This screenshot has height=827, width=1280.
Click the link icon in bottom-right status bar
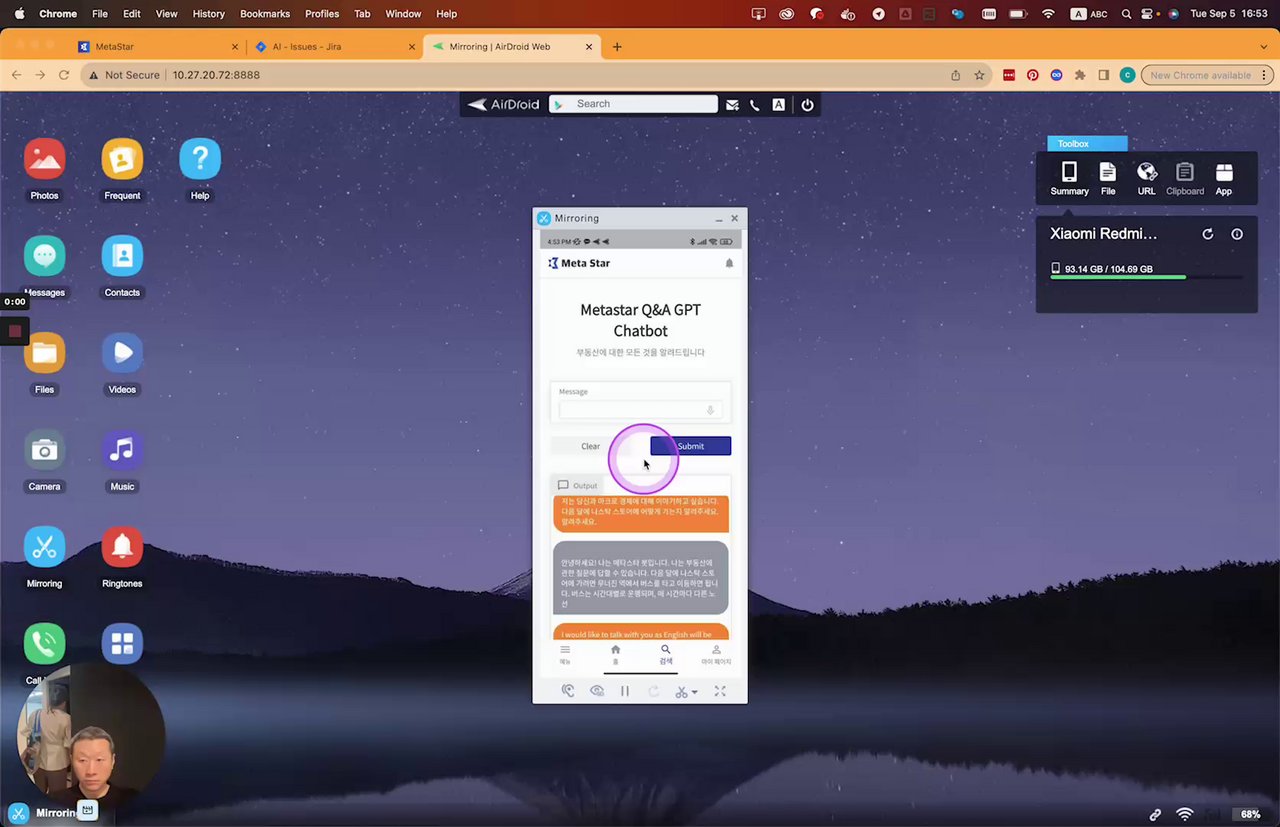(x=1155, y=815)
